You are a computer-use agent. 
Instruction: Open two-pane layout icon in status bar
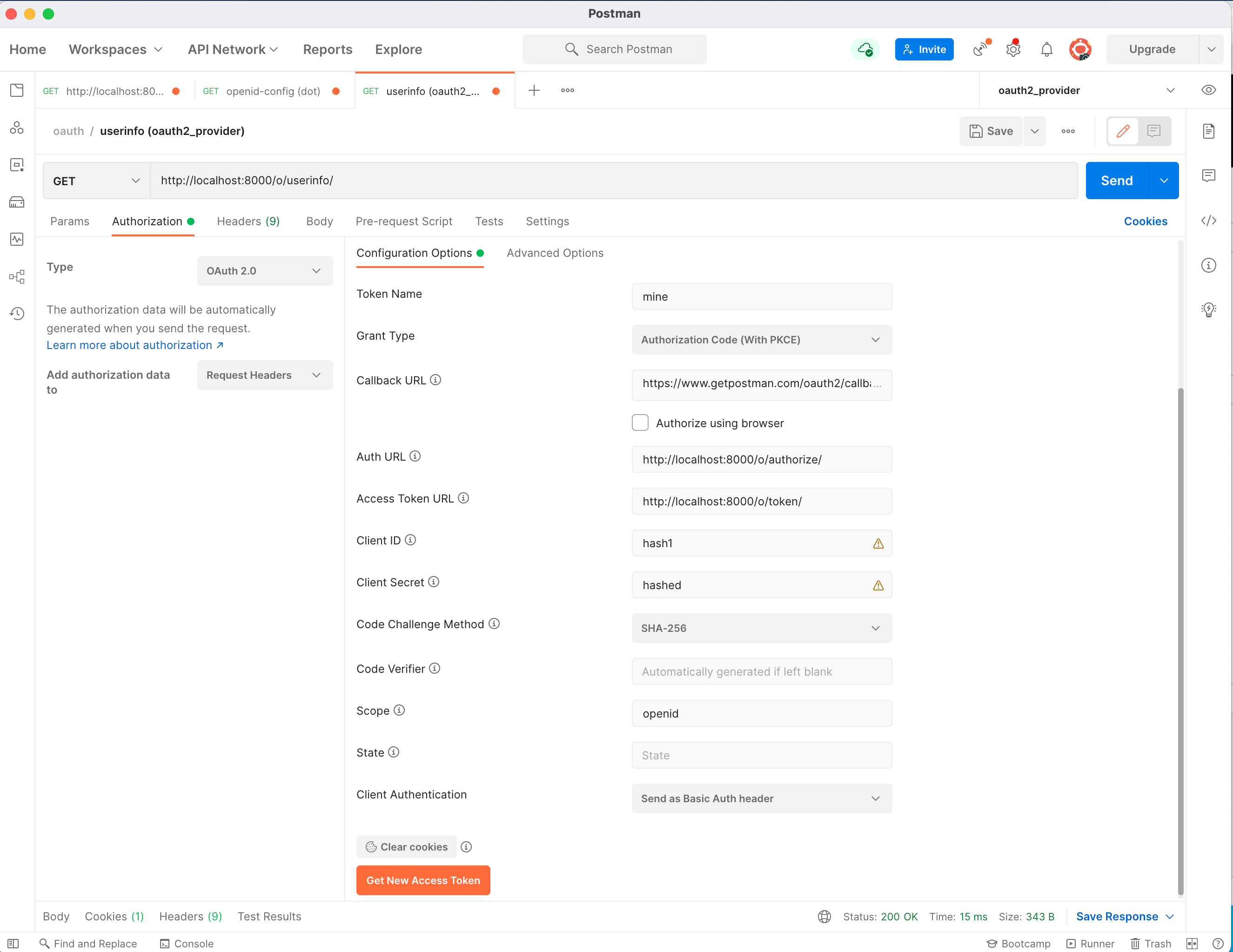click(x=1192, y=944)
